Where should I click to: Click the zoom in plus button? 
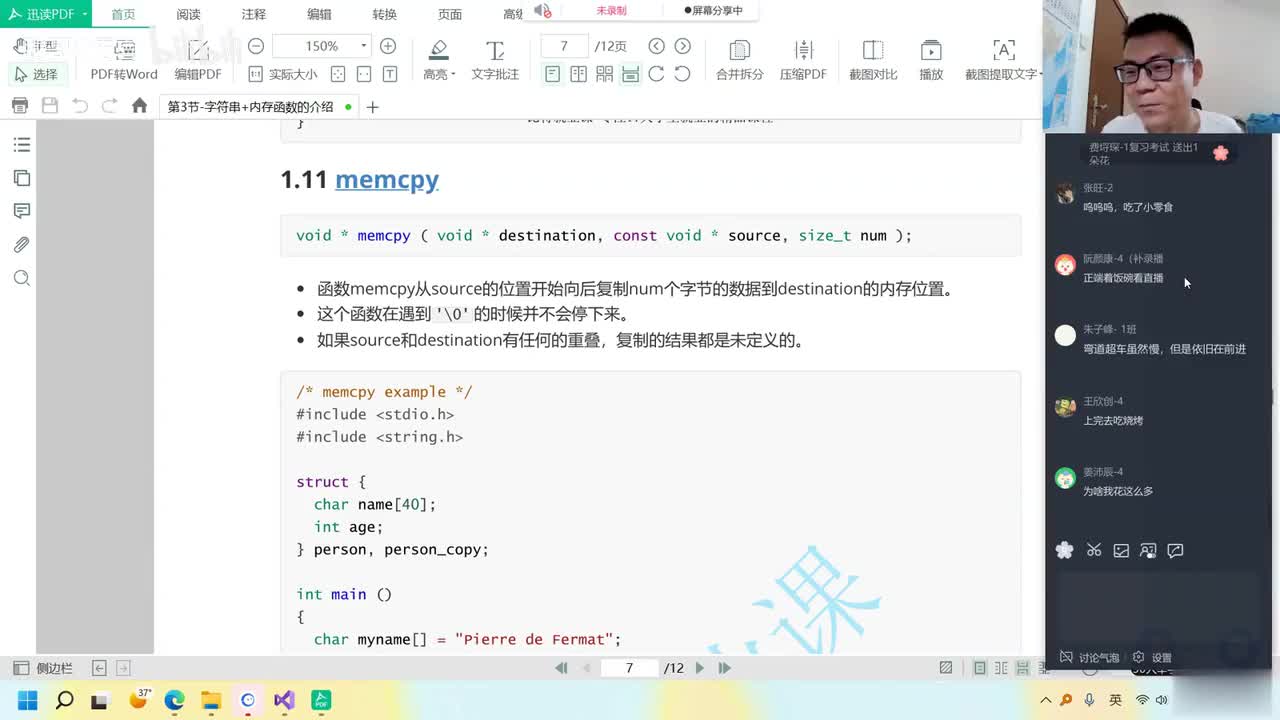pyautogui.click(x=388, y=46)
